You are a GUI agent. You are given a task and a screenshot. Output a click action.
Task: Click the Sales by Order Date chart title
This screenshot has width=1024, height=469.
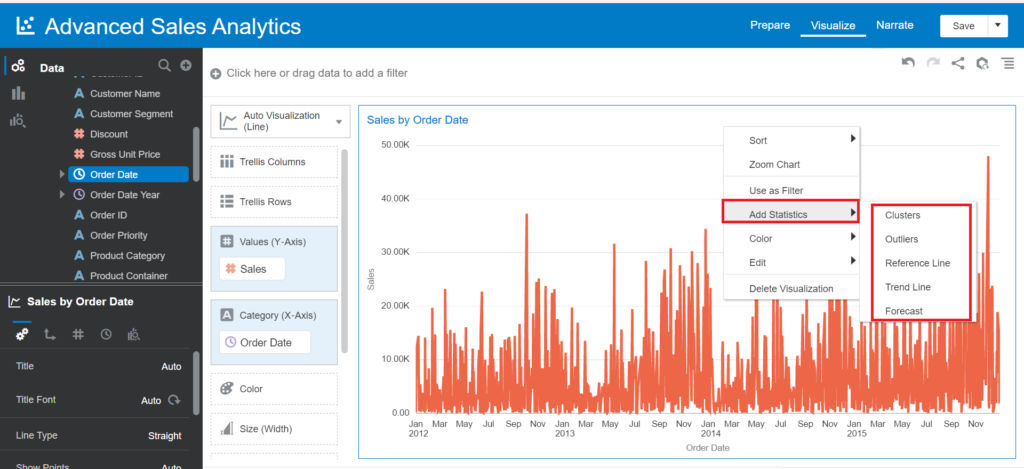[x=417, y=120]
